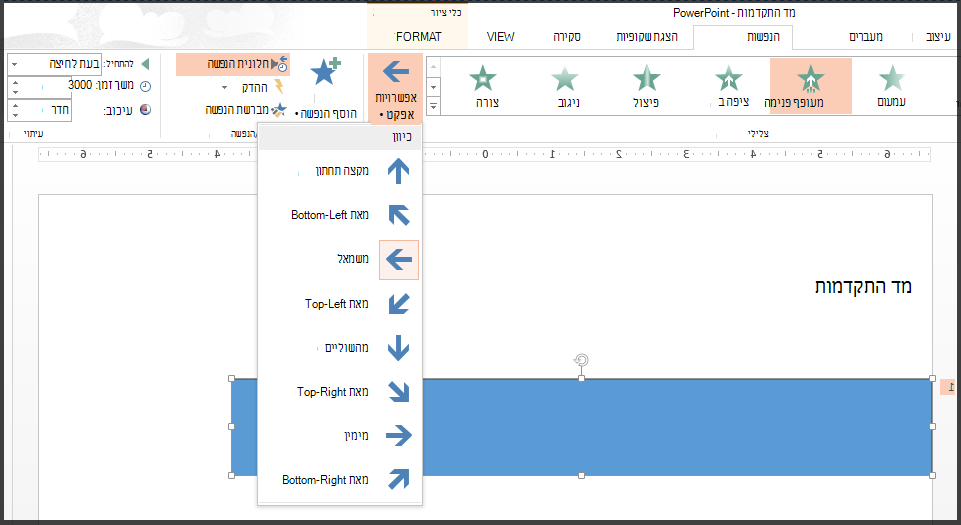Click the מימין text menu entry
This screenshot has width=961, height=525.
click(356, 436)
